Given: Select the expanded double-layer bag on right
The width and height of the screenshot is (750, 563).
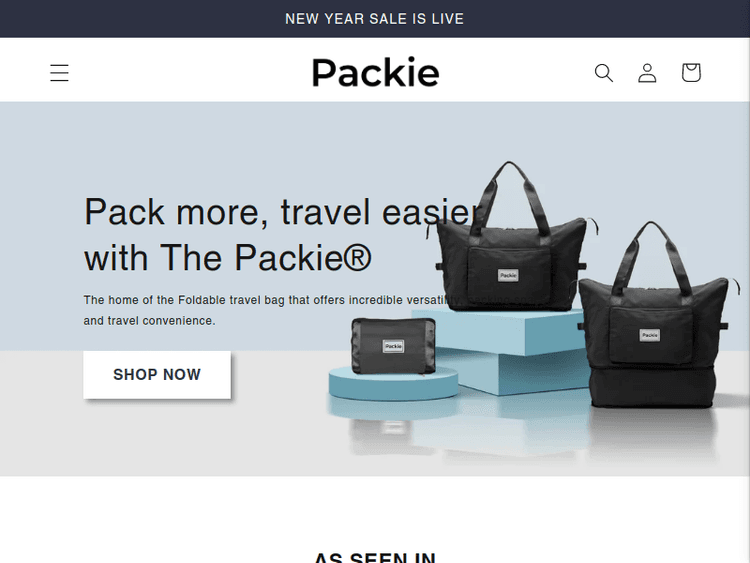Looking at the screenshot, I should (x=653, y=316).
